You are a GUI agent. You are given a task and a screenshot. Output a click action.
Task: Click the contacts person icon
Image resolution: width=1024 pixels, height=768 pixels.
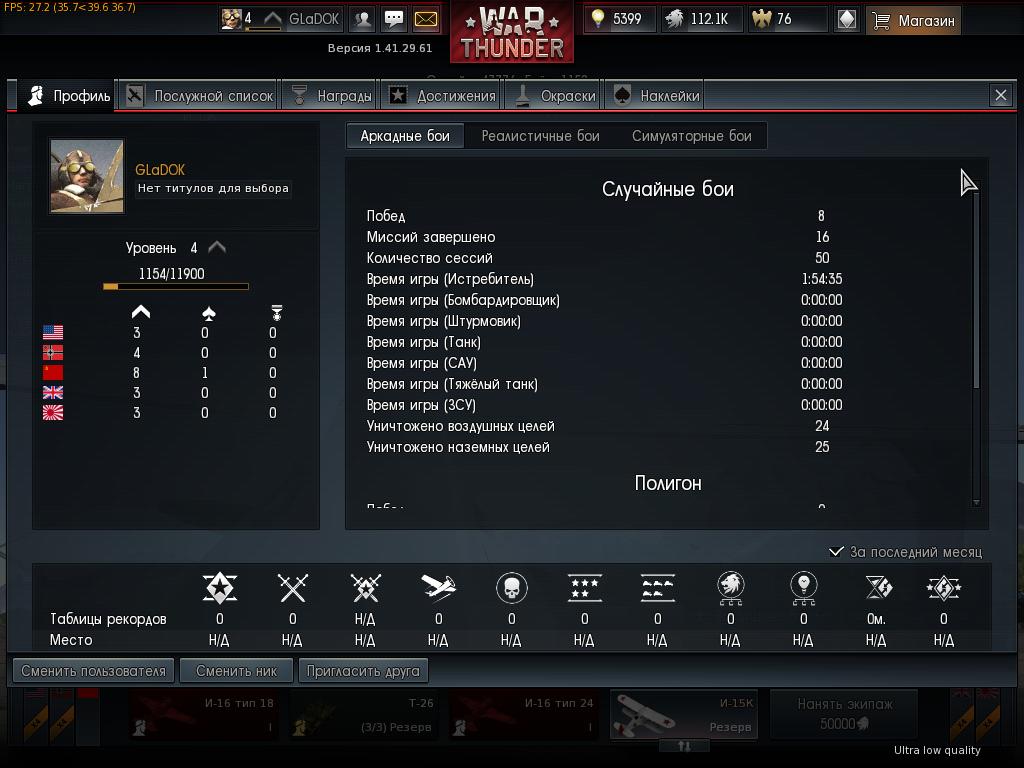(362, 19)
